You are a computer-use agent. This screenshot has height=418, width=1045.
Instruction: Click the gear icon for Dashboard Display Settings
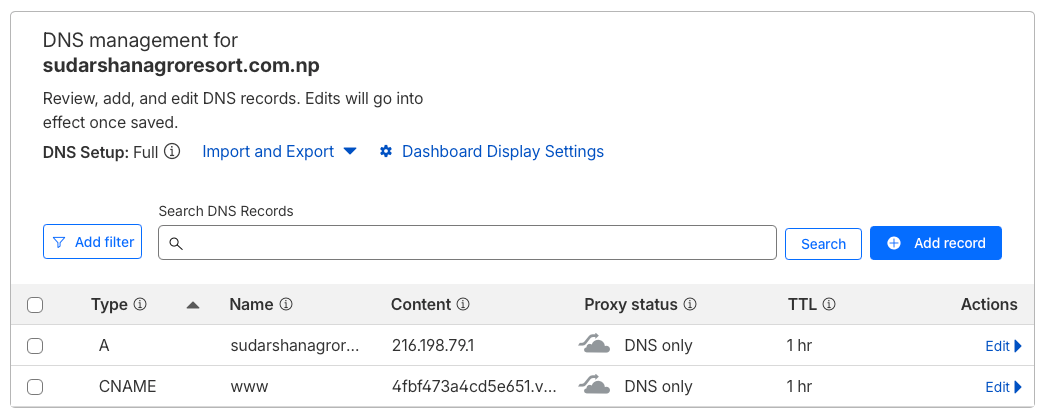[386, 152]
